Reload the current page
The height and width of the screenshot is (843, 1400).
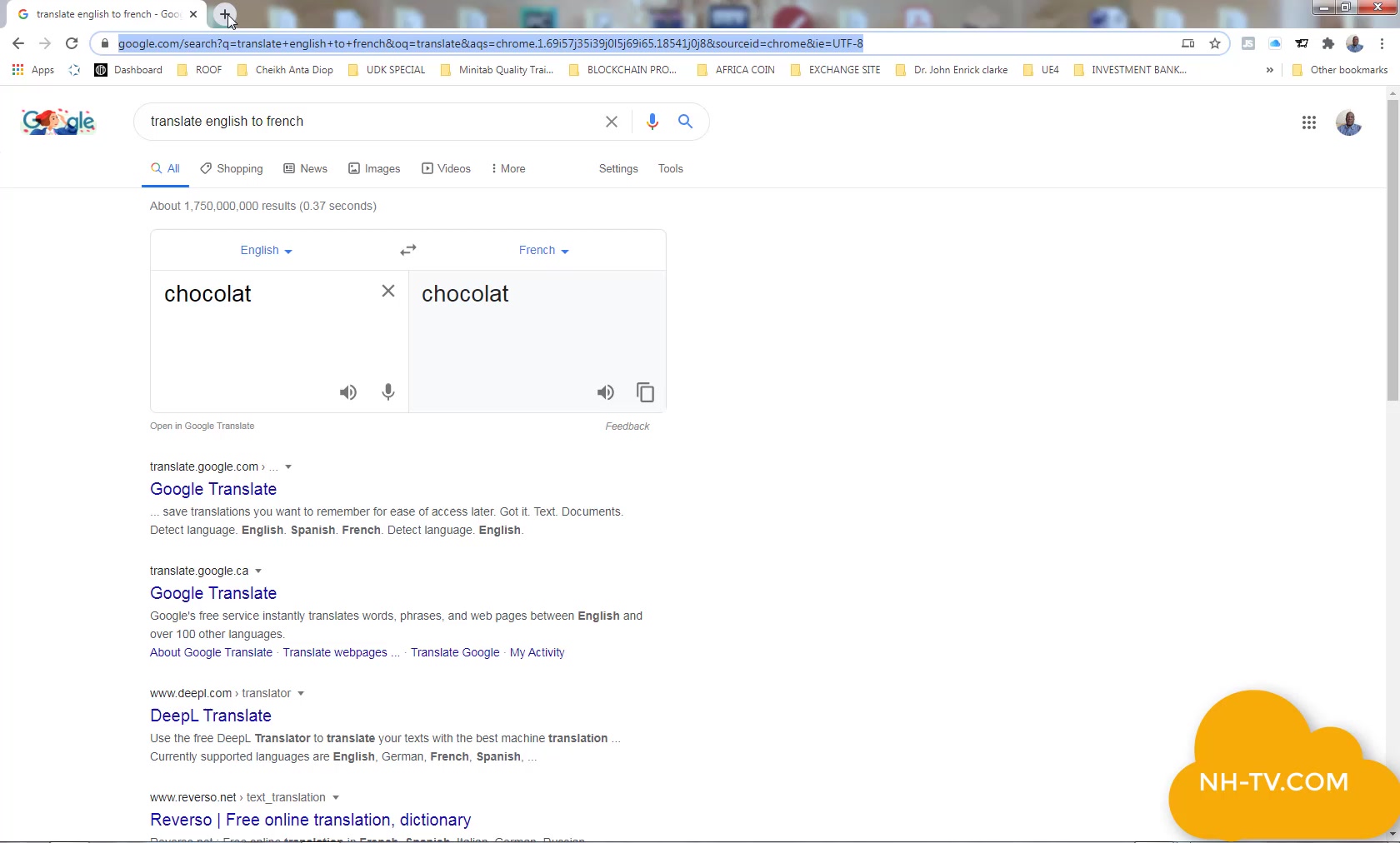click(72, 43)
